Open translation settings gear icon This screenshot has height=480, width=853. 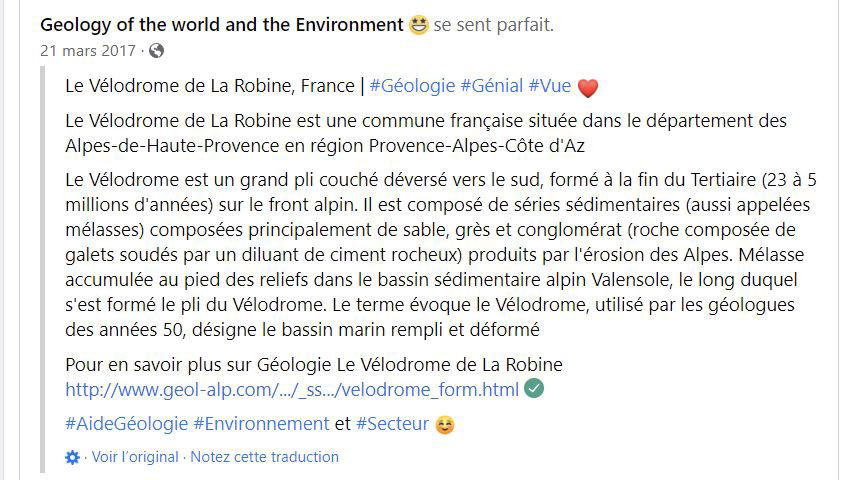(x=72, y=457)
